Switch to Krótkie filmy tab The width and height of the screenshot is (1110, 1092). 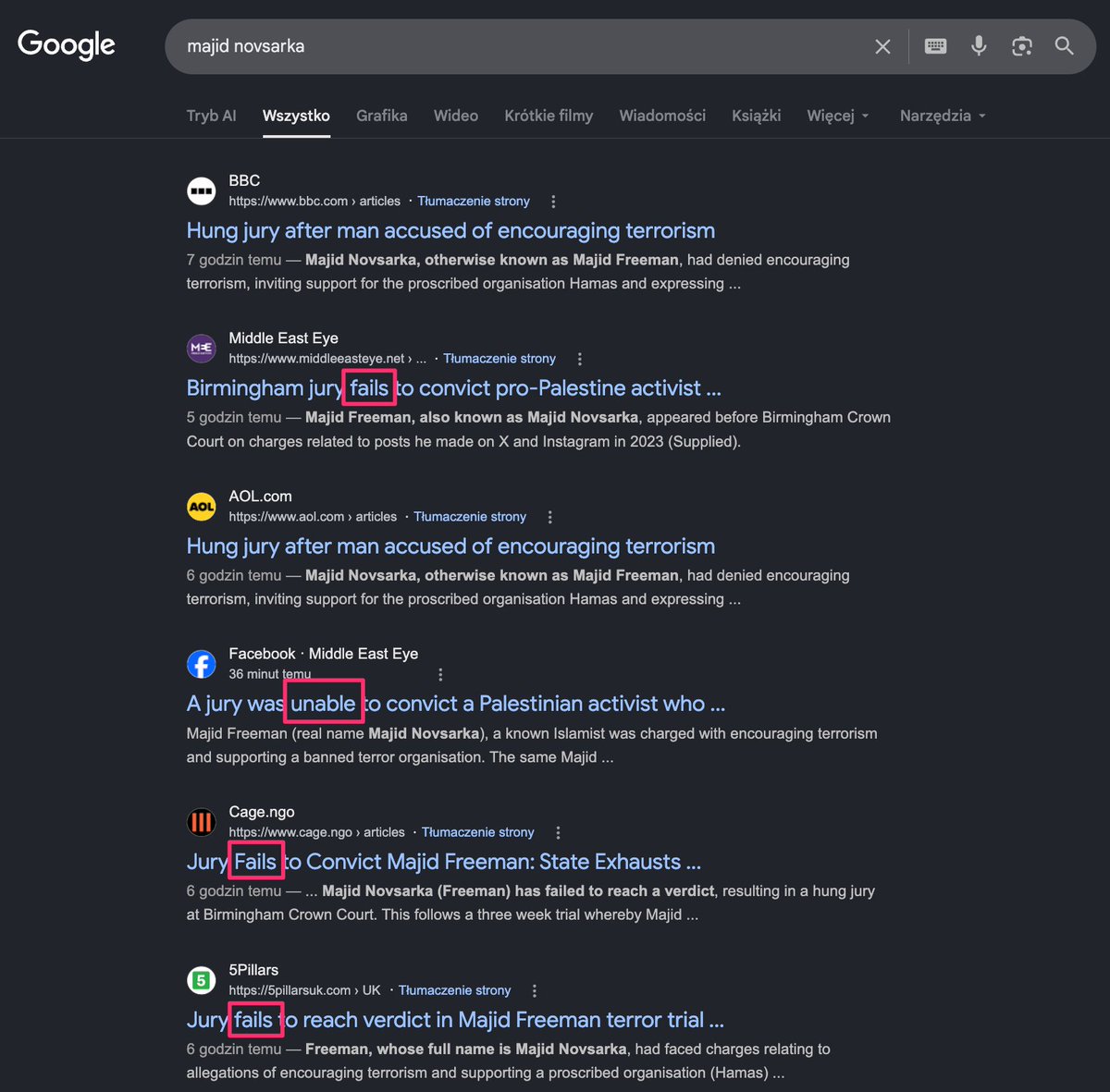click(x=549, y=116)
